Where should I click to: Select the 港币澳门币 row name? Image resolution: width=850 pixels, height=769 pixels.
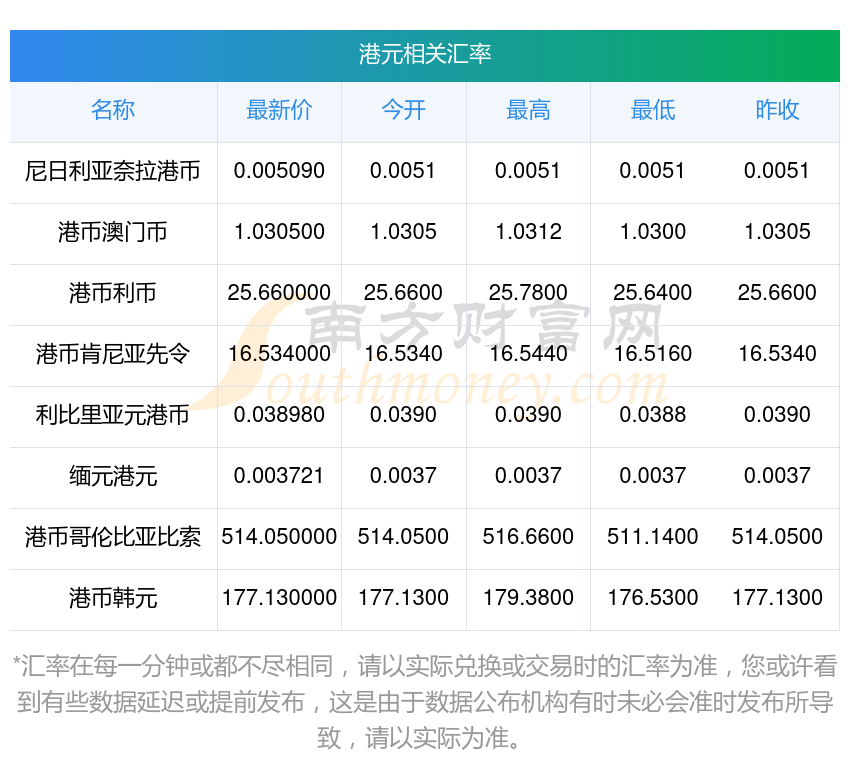(113, 232)
